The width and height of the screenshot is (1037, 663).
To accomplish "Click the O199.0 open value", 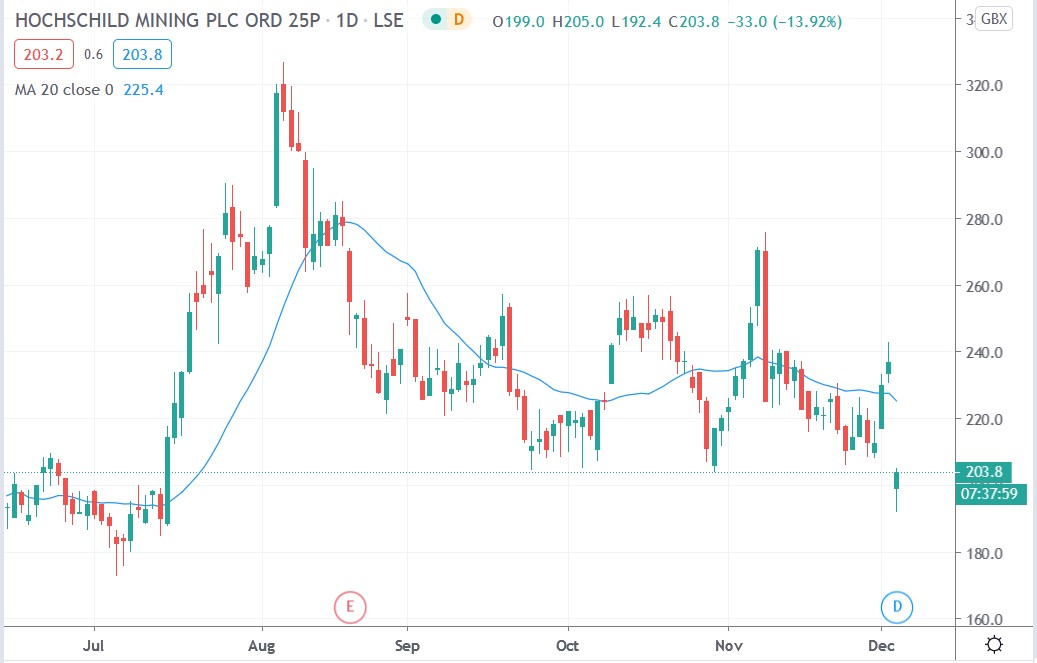I will coord(518,22).
